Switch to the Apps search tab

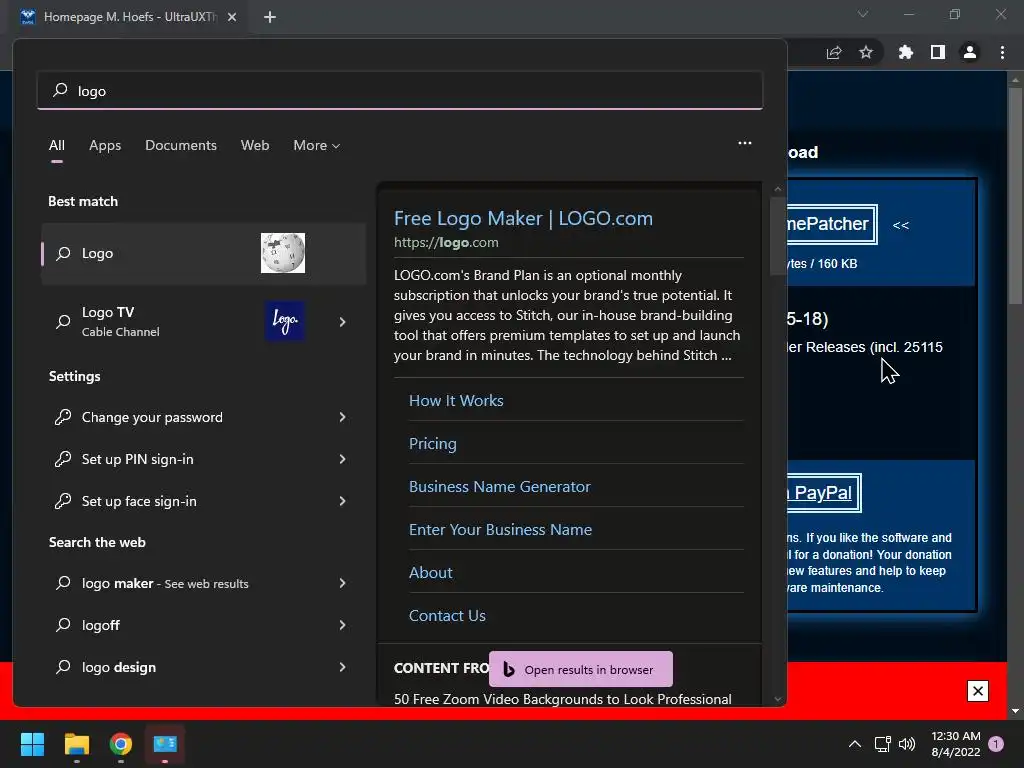[105, 146]
